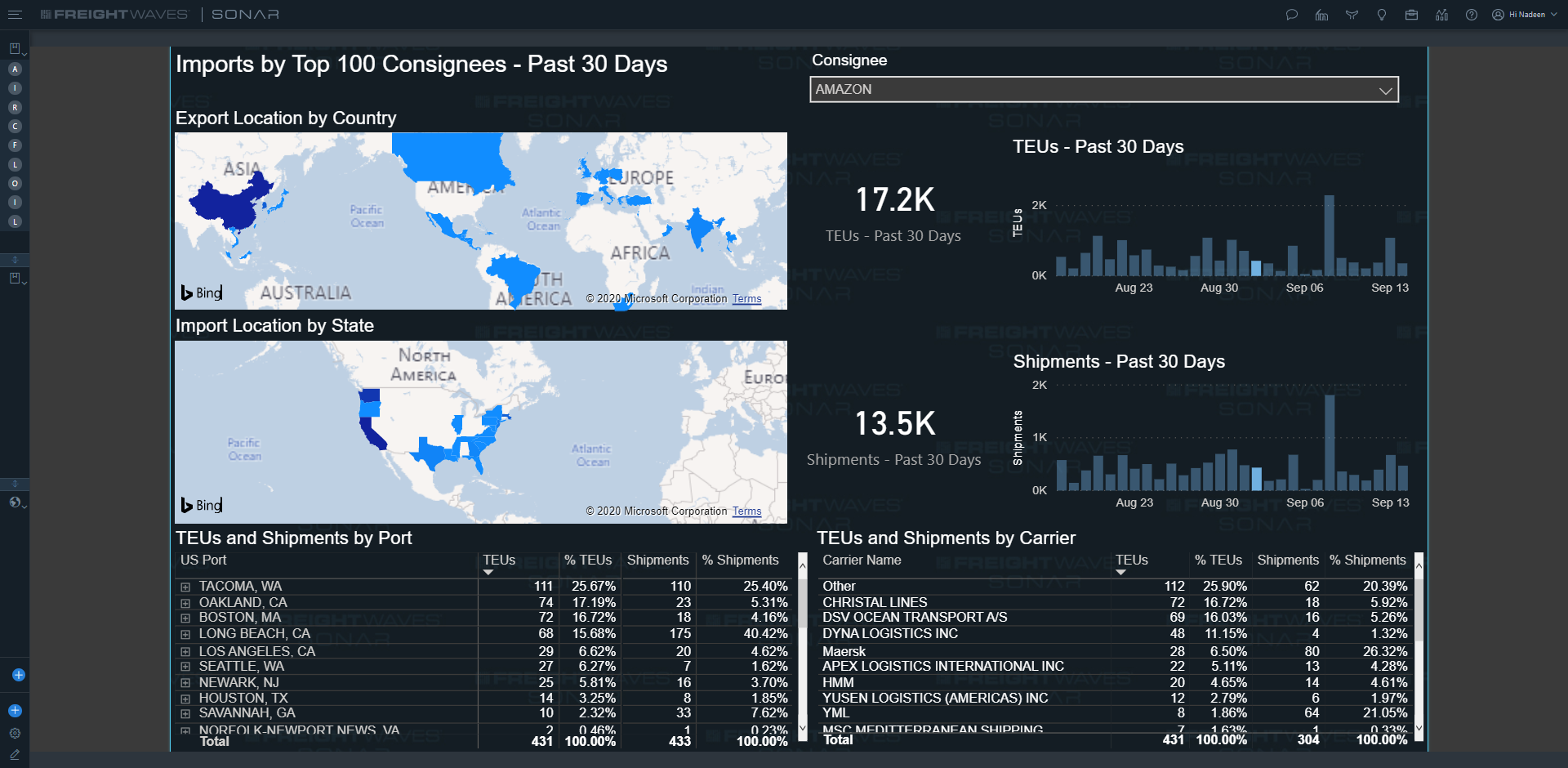This screenshot has height=768, width=1568.
Task: Open the settings gear in left sidebar
Action: 15,733
